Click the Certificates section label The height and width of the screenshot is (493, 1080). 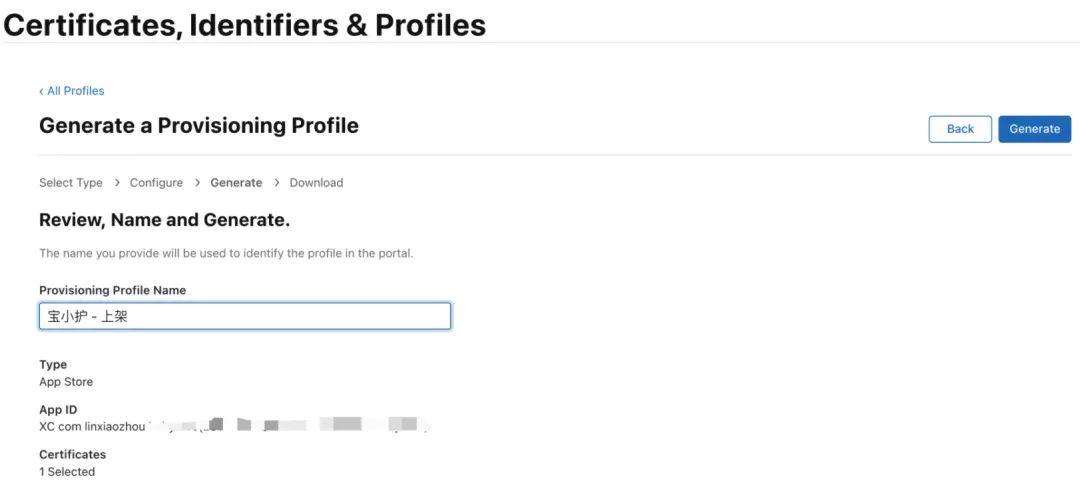pyautogui.click(x=72, y=455)
